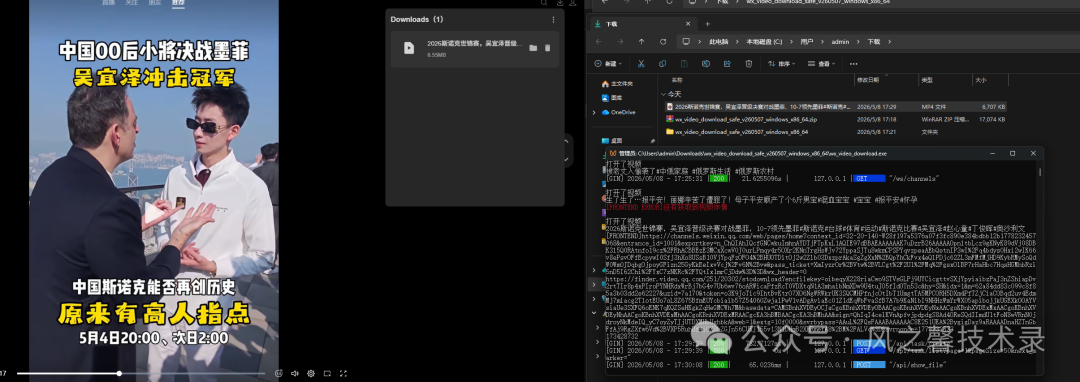Open 桌面 in Explorer sidebar
This screenshot has height=382, width=1080.
[x=612, y=140]
